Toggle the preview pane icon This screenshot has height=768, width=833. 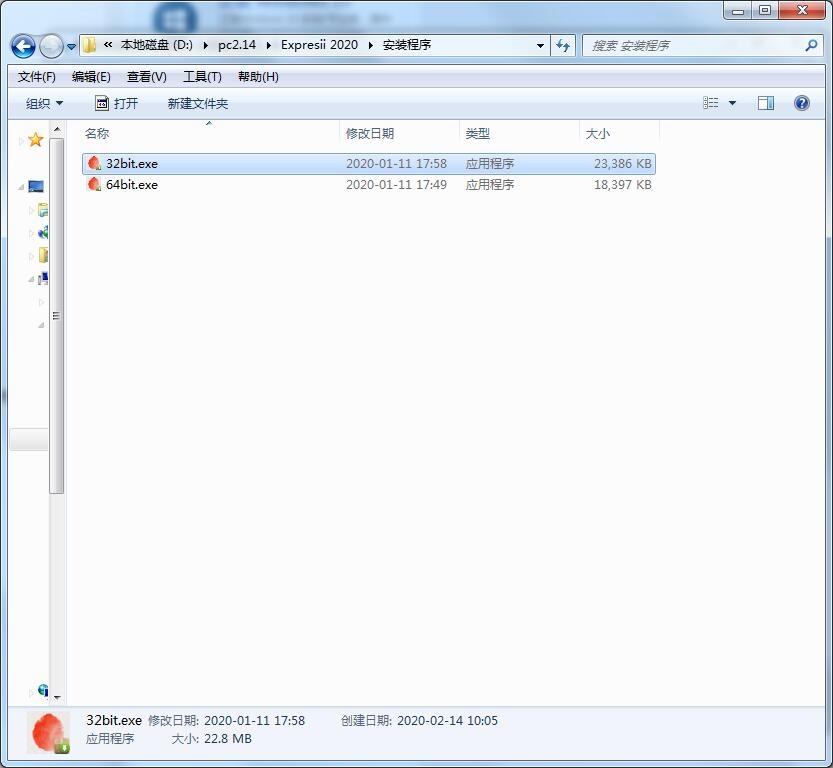coord(766,103)
